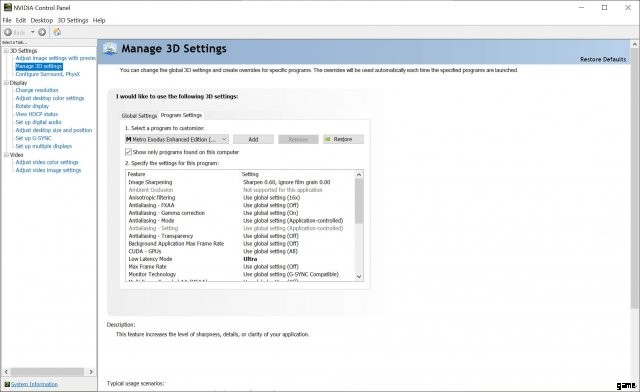The height and width of the screenshot is (392, 640).
Task: Click the System Information icon
Action: 7,384
